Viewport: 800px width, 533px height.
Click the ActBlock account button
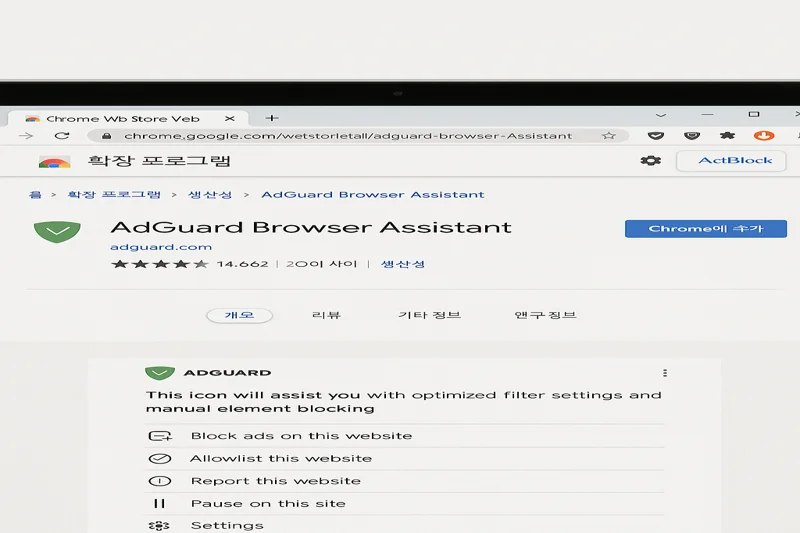[731, 161]
